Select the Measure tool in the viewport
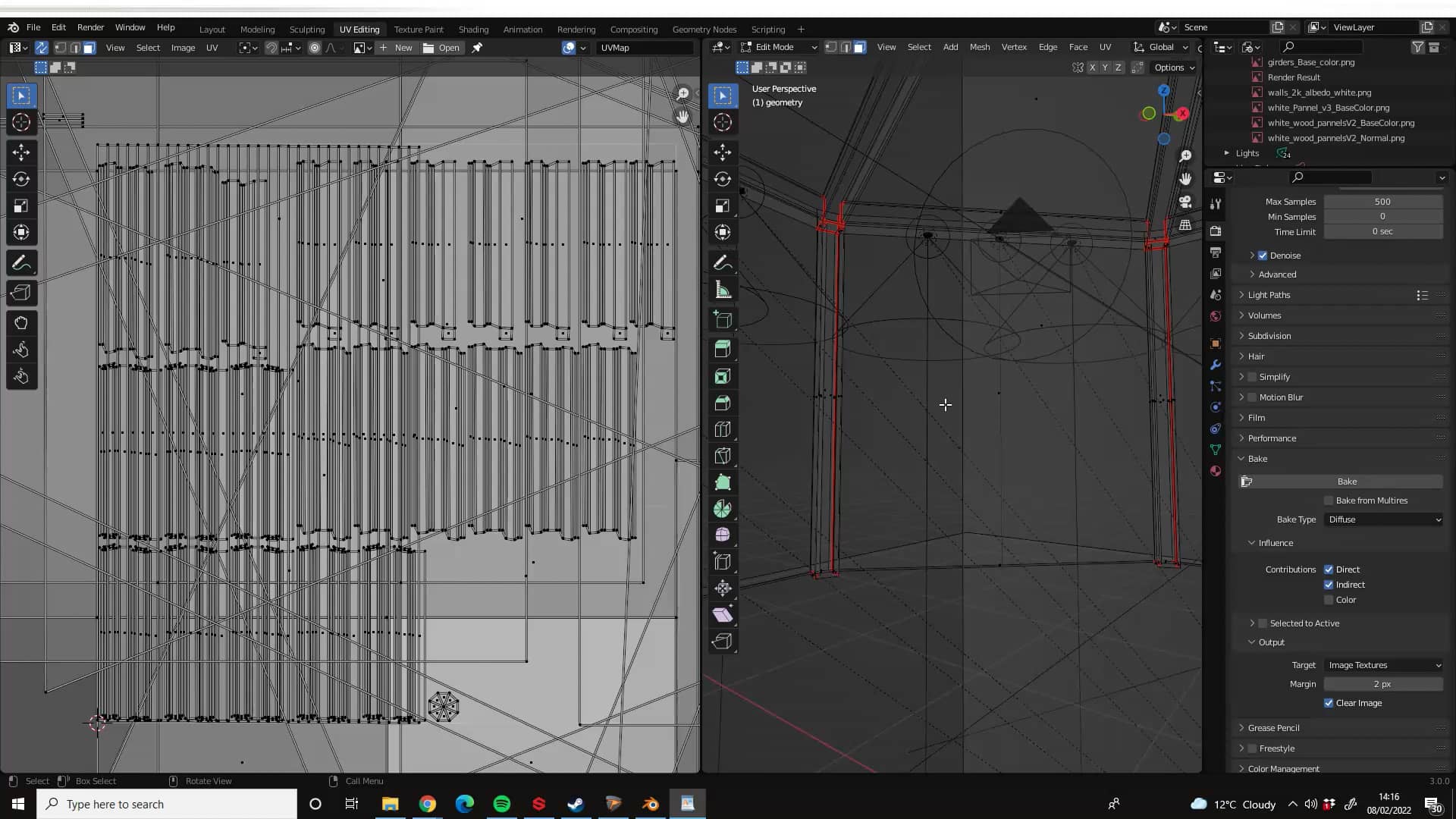 [723, 289]
